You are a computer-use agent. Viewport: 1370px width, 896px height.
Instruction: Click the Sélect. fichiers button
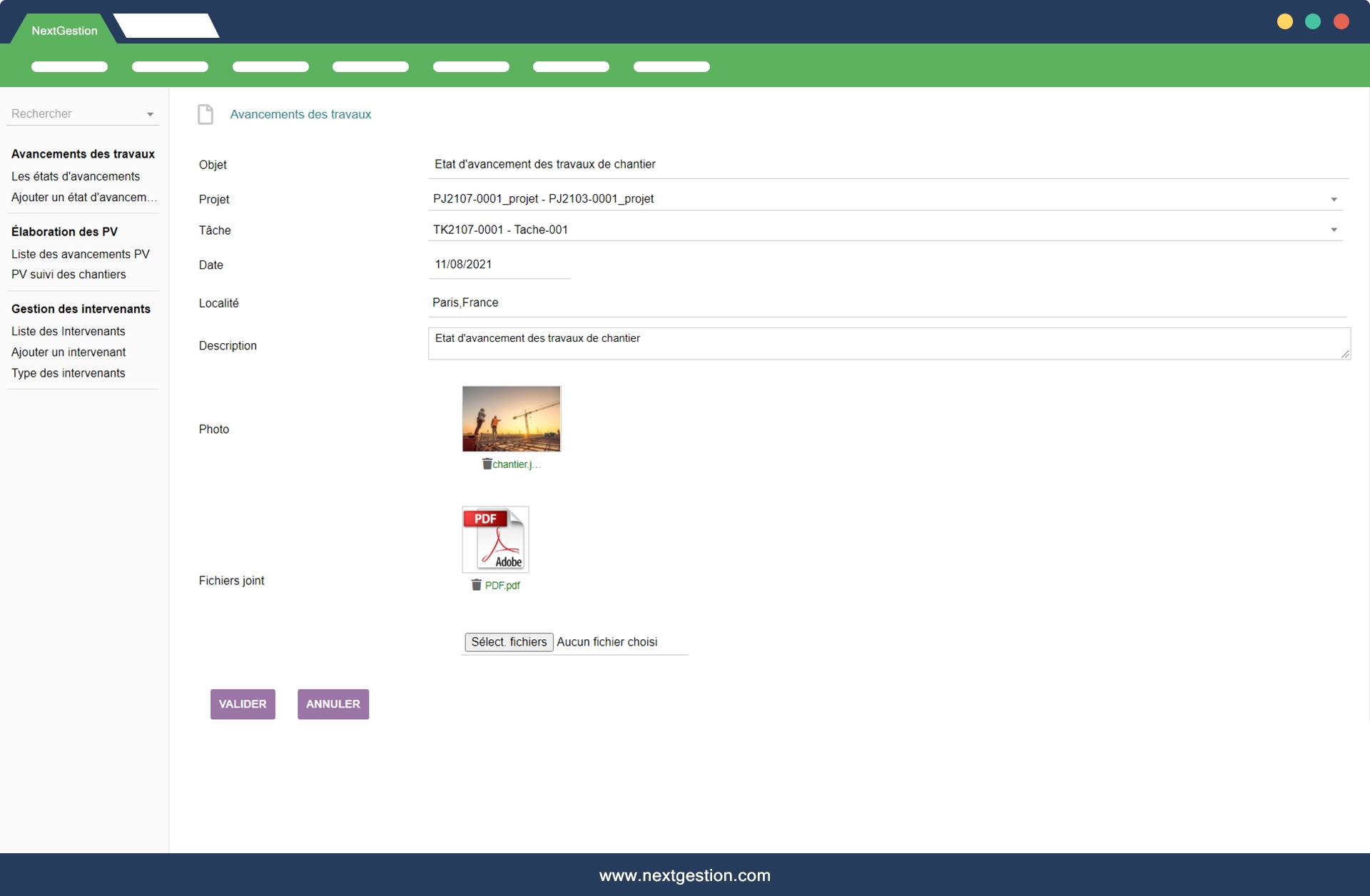[x=508, y=642]
